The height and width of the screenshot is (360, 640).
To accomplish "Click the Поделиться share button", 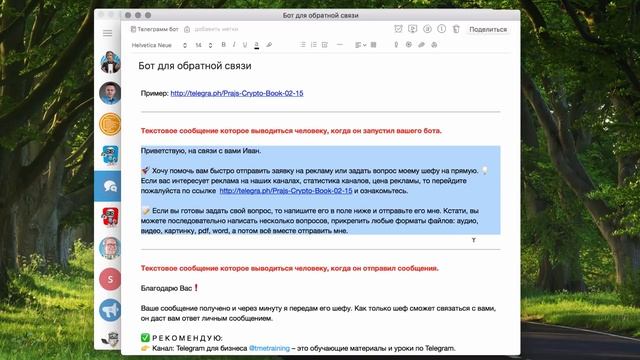I will [488, 29].
